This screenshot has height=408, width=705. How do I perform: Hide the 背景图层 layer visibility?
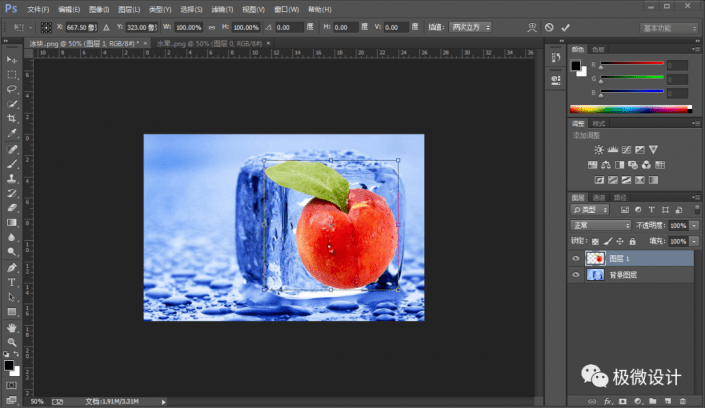pyautogui.click(x=576, y=274)
